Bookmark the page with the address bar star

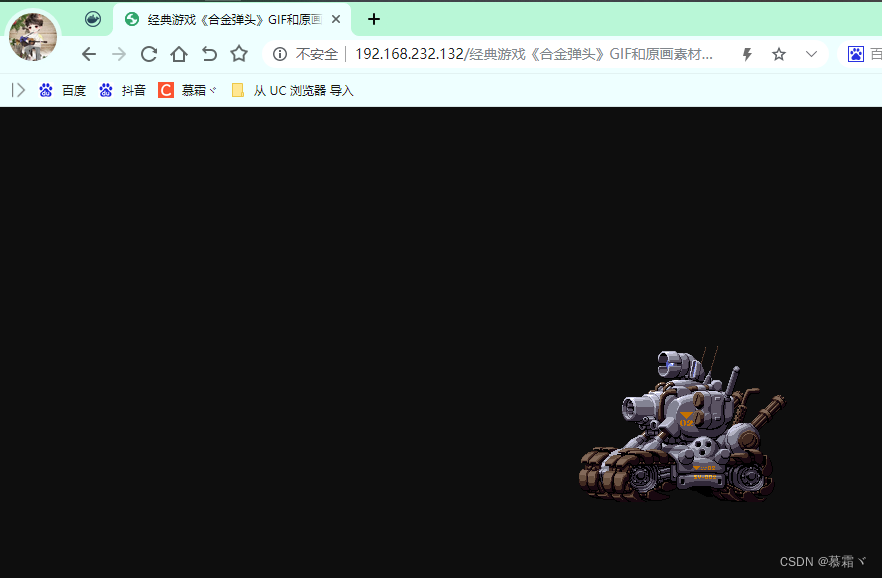(779, 55)
